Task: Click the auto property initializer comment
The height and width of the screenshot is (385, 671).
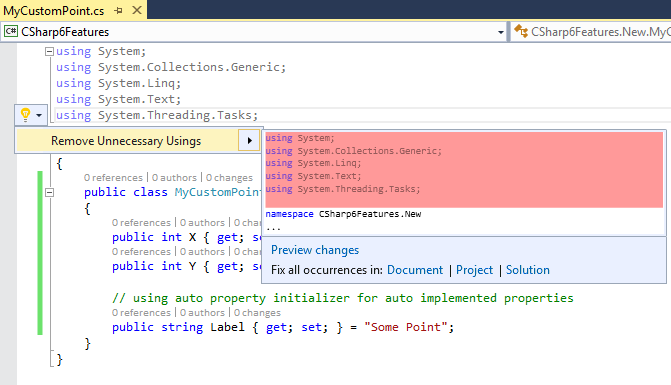Action: click(343, 298)
